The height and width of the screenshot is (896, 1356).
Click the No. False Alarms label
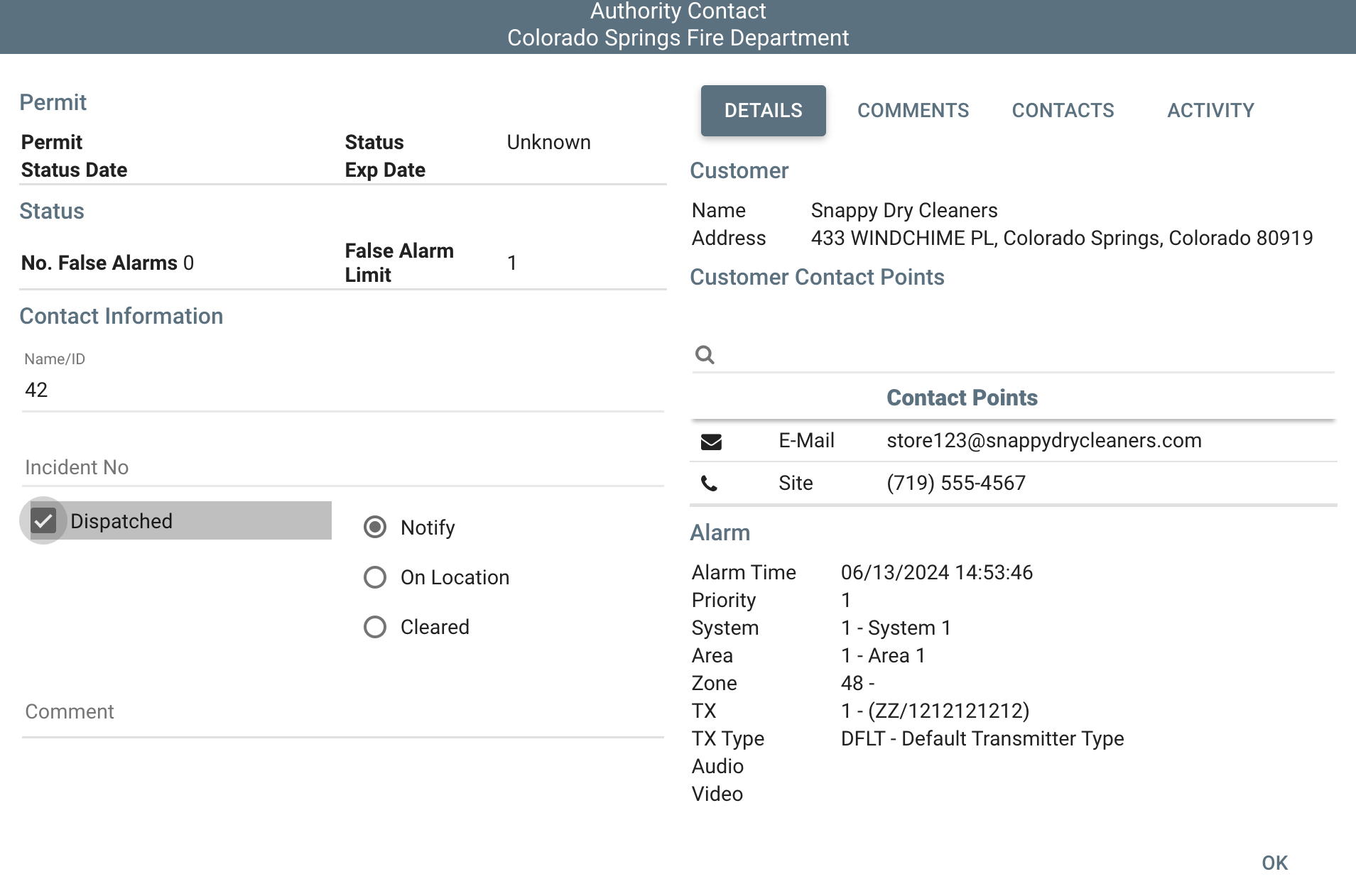click(x=99, y=263)
